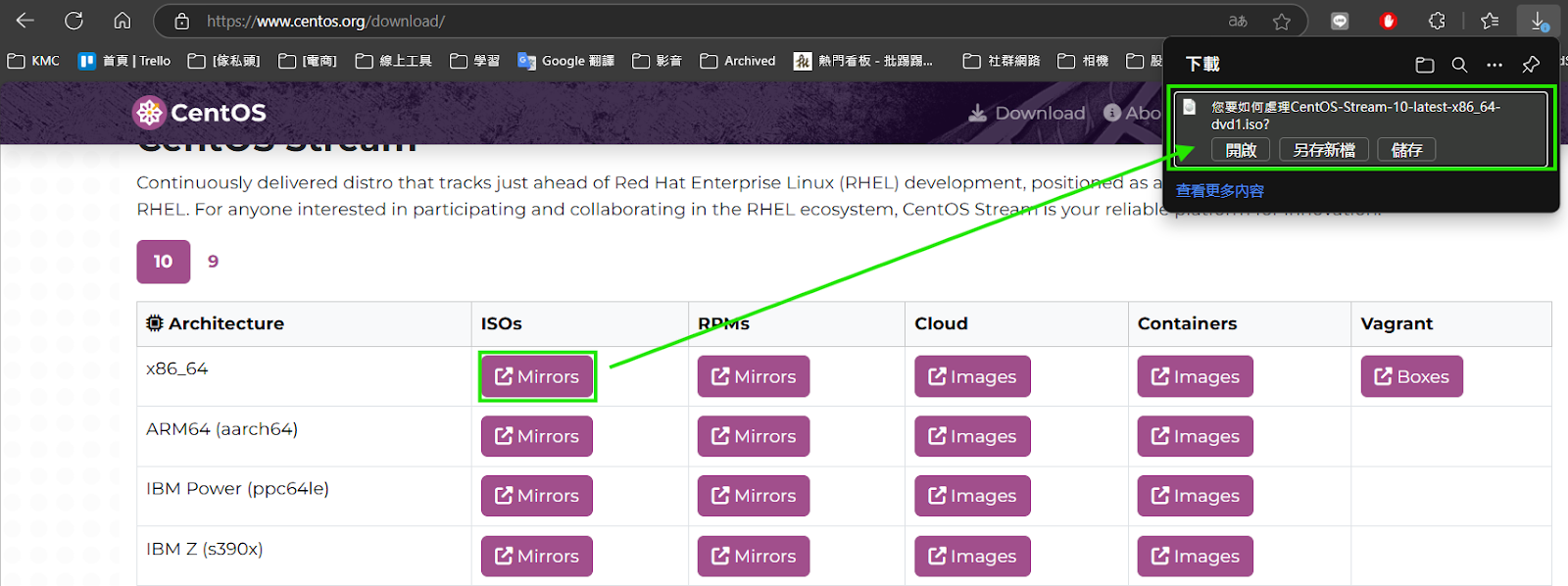Open IBM Power RPMs Mirrors
The height and width of the screenshot is (586, 1568).
pos(754,496)
